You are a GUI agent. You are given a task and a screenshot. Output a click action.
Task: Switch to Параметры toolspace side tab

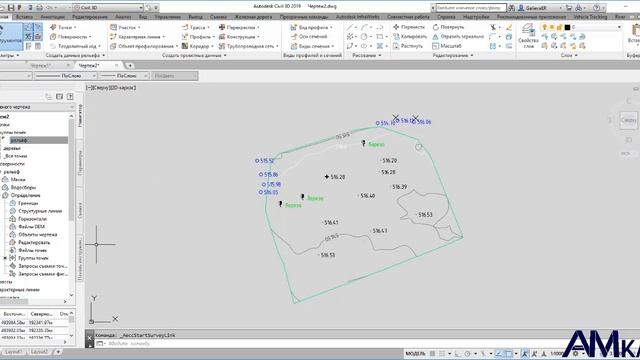[80, 163]
